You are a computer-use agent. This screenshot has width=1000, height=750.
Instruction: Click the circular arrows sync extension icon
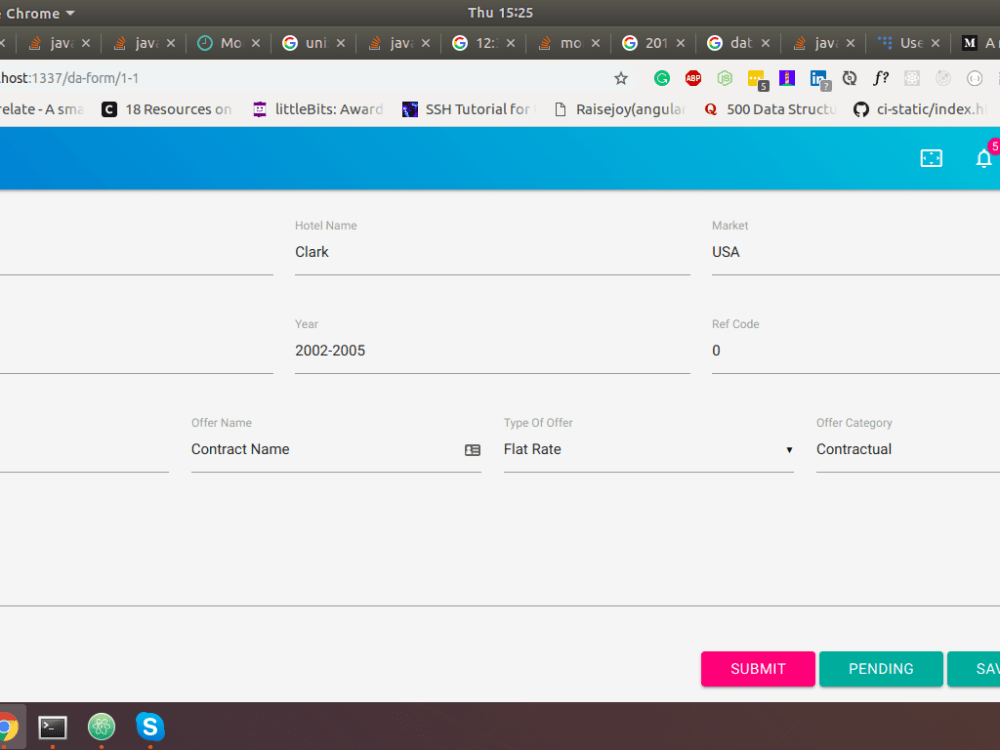[849, 78]
